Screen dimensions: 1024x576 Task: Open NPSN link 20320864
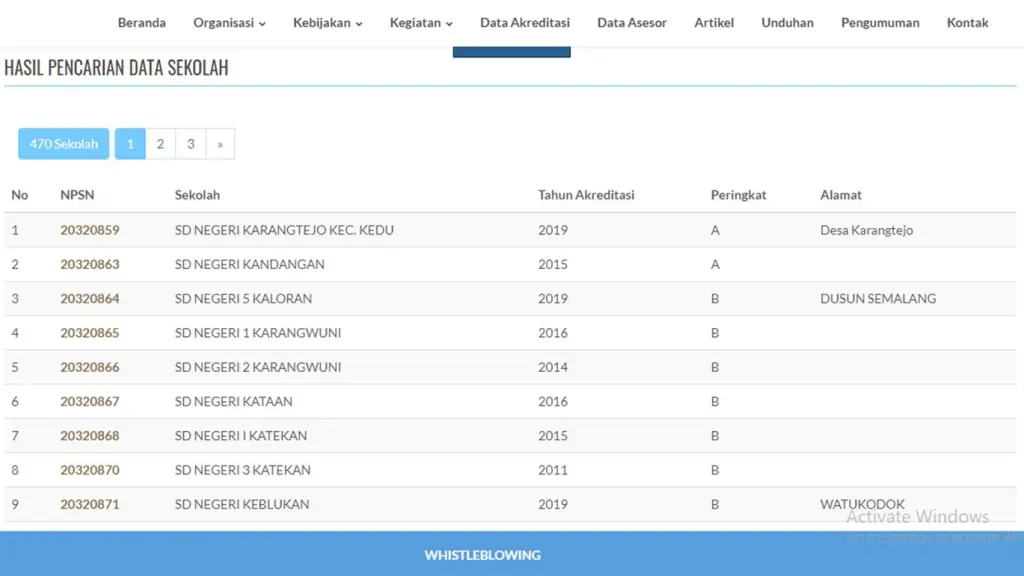[89, 298]
